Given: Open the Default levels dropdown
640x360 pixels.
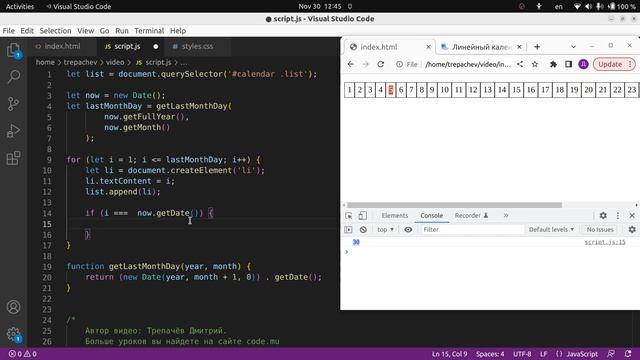Looking at the screenshot, I should (551, 230).
